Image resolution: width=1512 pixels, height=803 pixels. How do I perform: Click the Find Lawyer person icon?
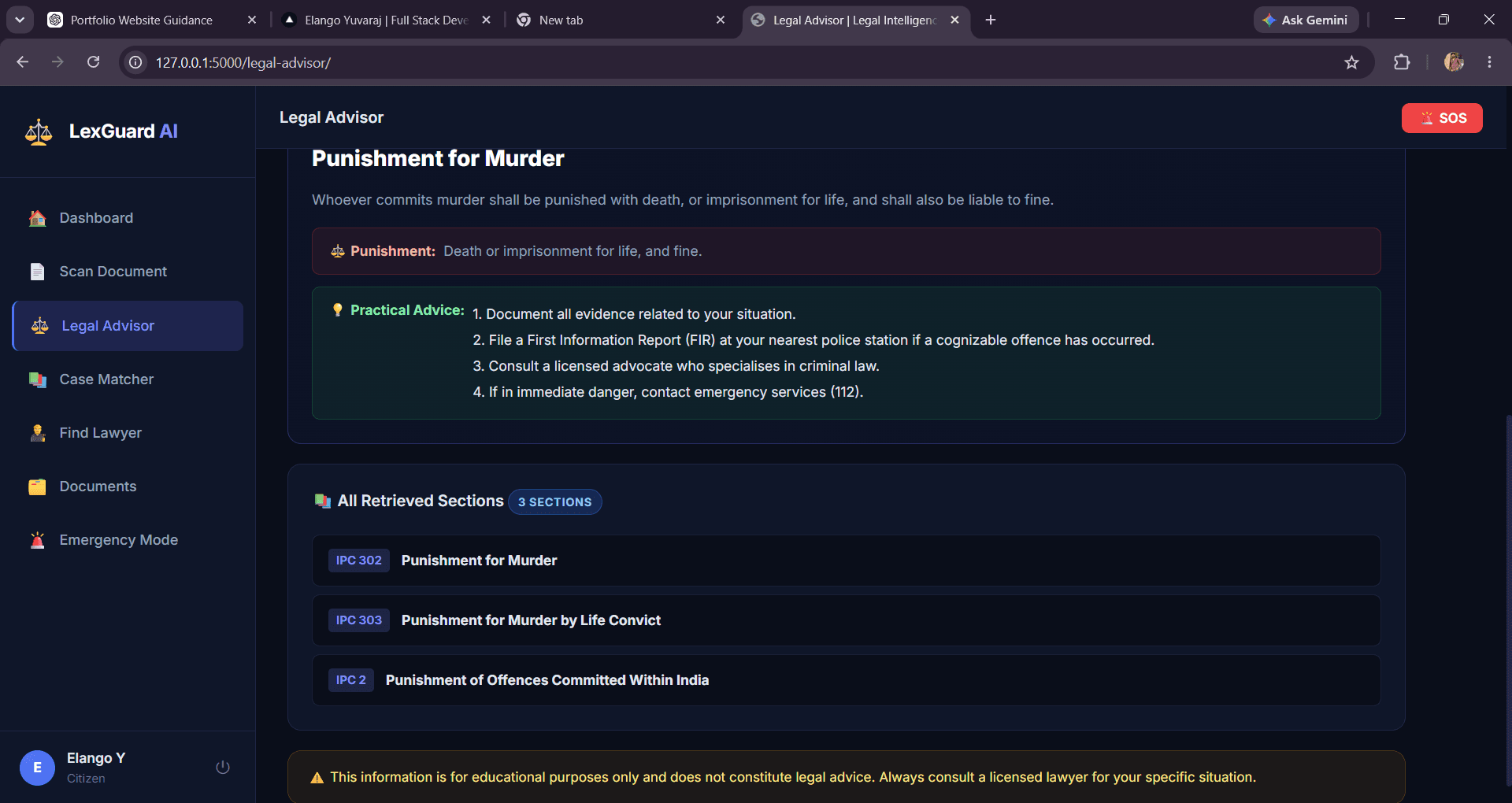[x=37, y=433]
